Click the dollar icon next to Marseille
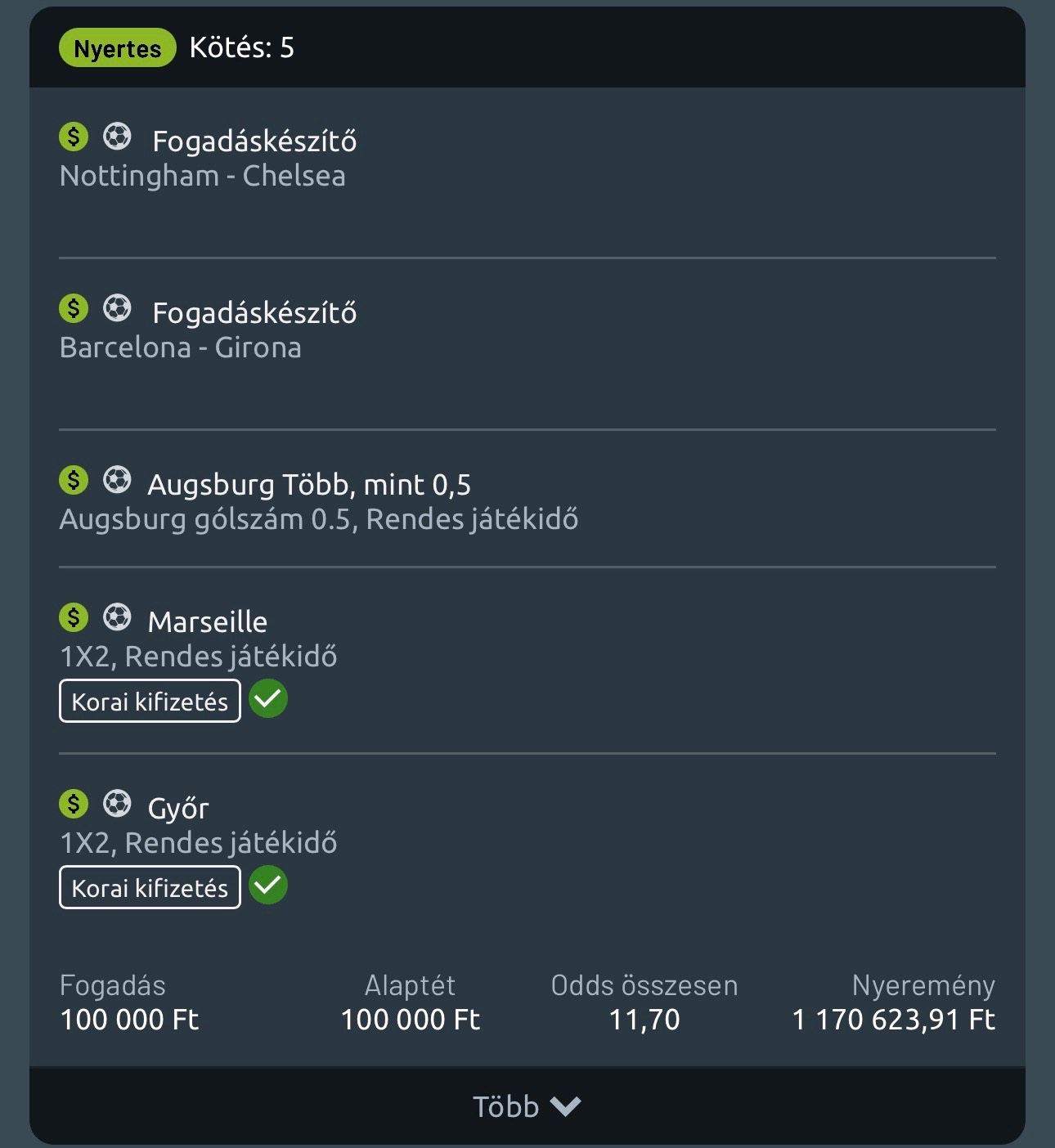Image resolution: width=1055 pixels, height=1148 pixels. (74, 617)
